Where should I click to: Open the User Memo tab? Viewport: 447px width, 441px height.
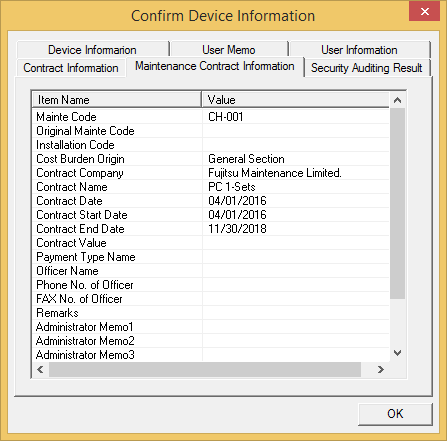(229, 50)
